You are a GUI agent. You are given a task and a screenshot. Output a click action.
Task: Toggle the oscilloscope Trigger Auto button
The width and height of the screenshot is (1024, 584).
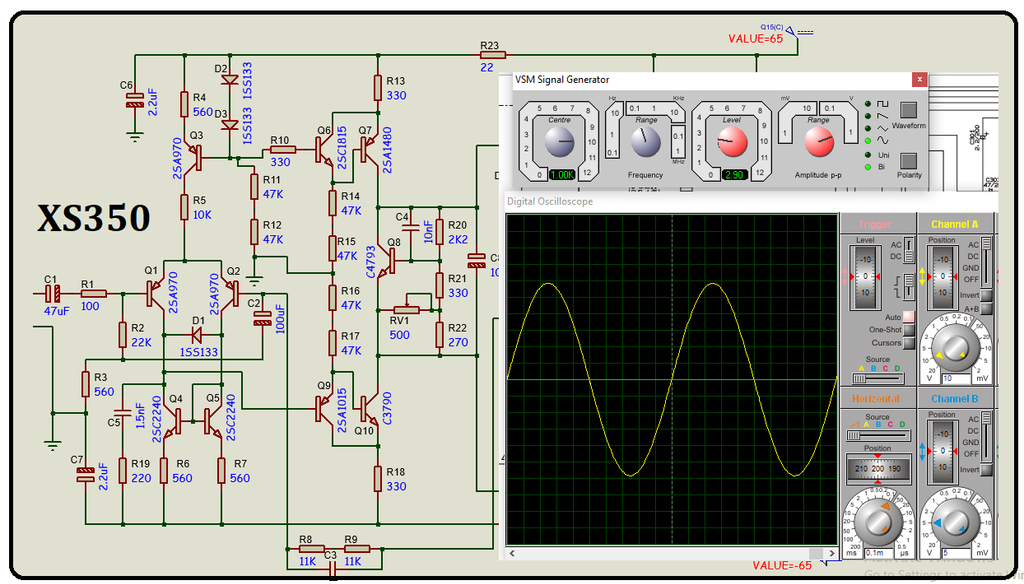(908, 317)
